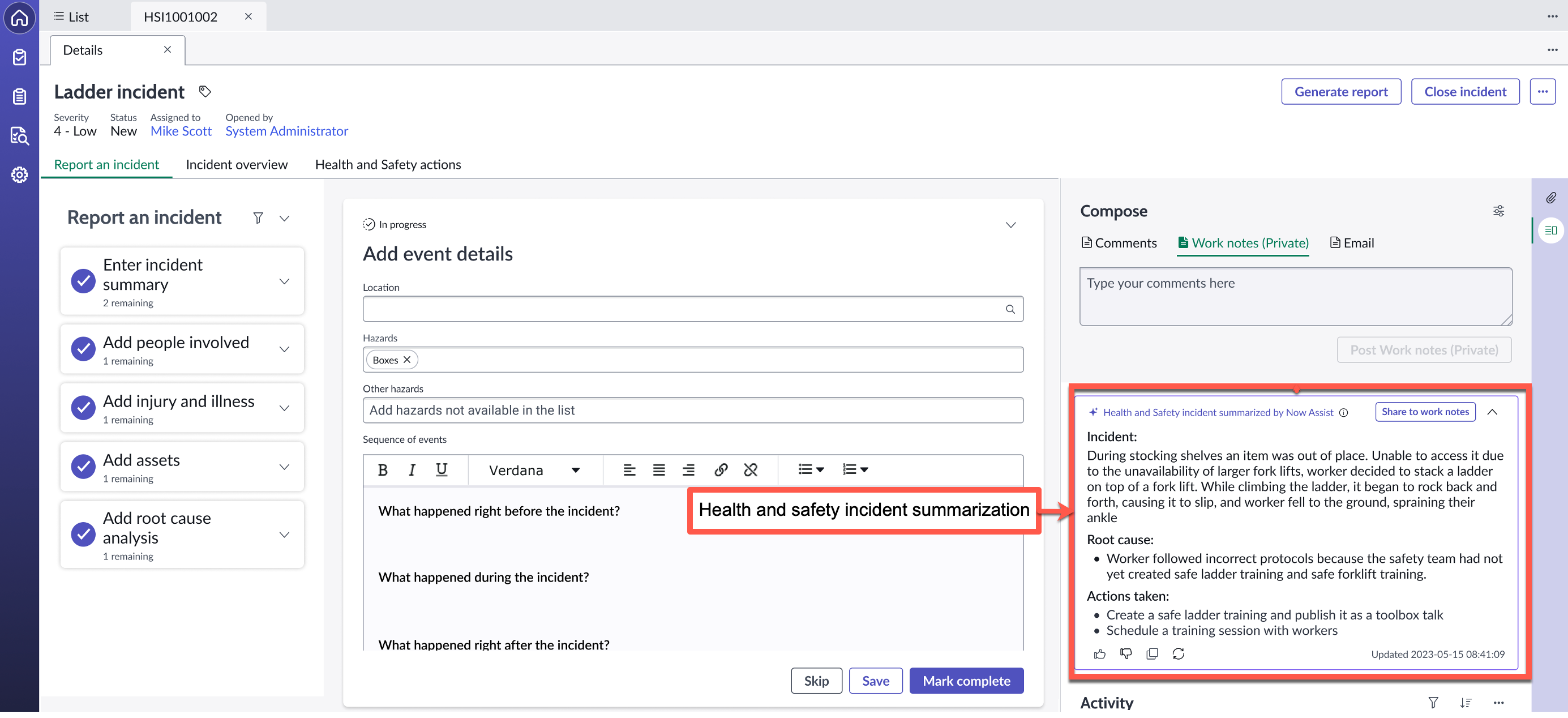Open the settings gear in the sidebar
The image size is (1568, 718).
pos(19,175)
